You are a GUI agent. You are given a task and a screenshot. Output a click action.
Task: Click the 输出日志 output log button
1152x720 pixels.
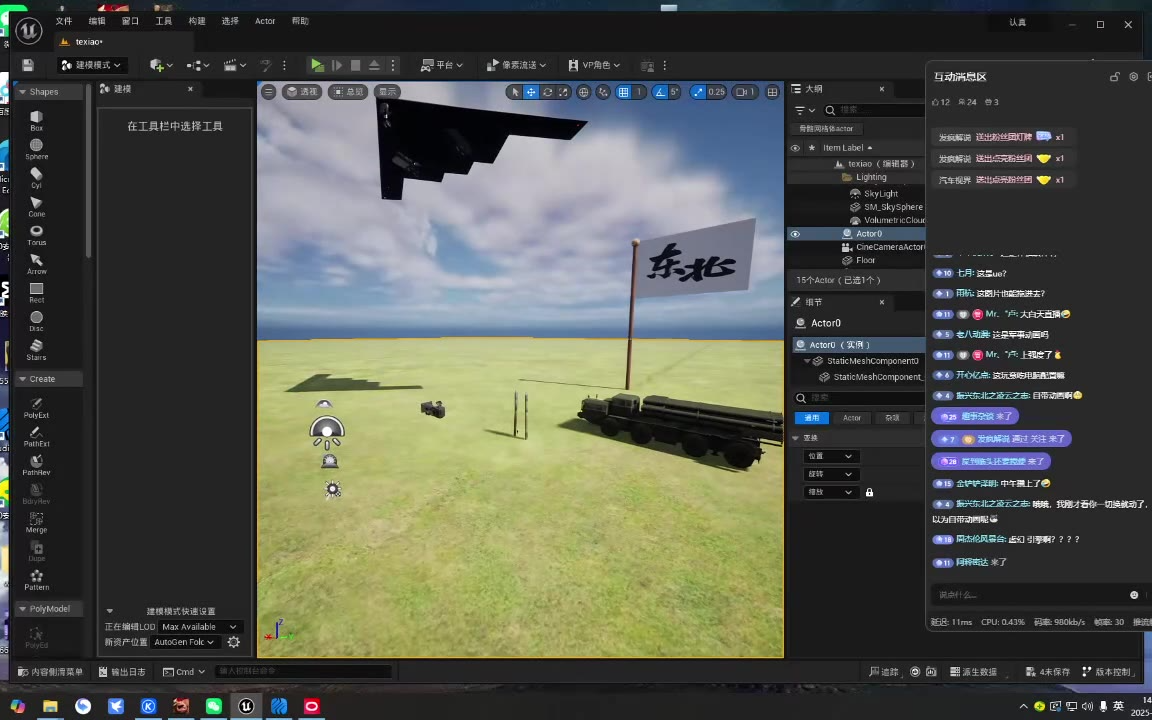(122, 672)
